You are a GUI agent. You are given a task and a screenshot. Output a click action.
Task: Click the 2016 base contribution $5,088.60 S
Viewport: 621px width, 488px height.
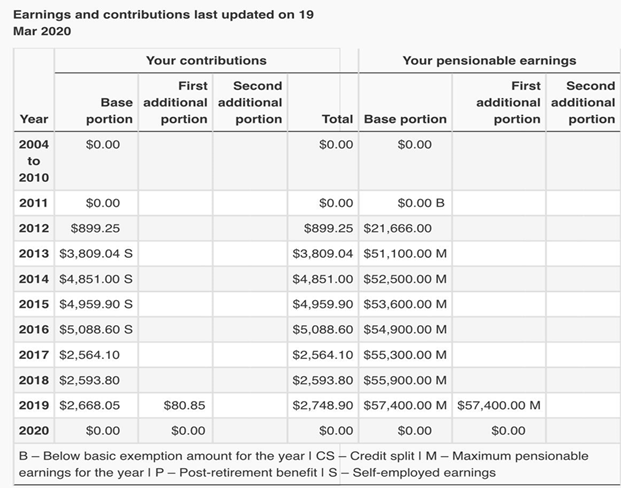97,329
